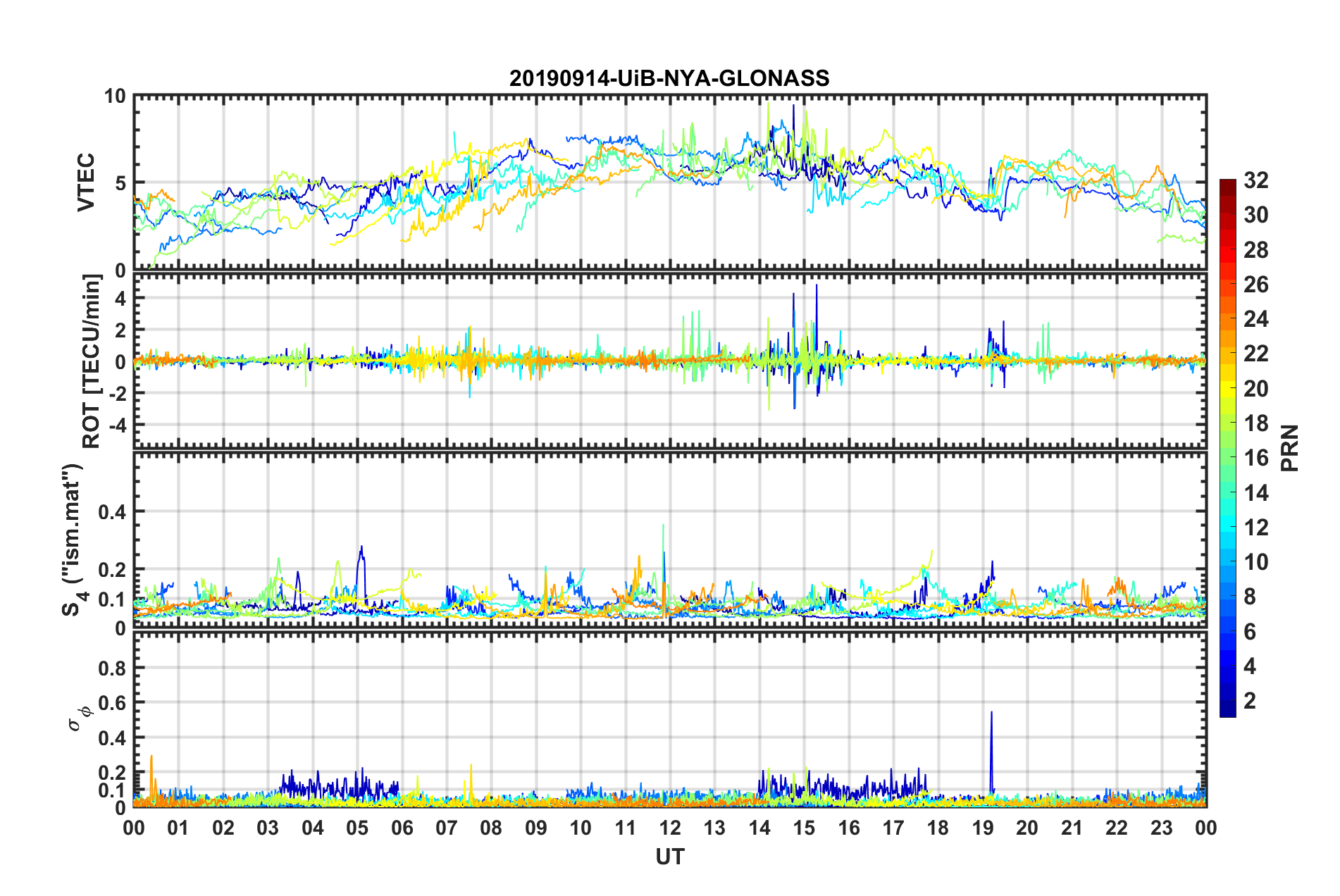The image size is (1340, 896).
Task: Click colorbar tick label 24
Action: click(x=1255, y=319)
